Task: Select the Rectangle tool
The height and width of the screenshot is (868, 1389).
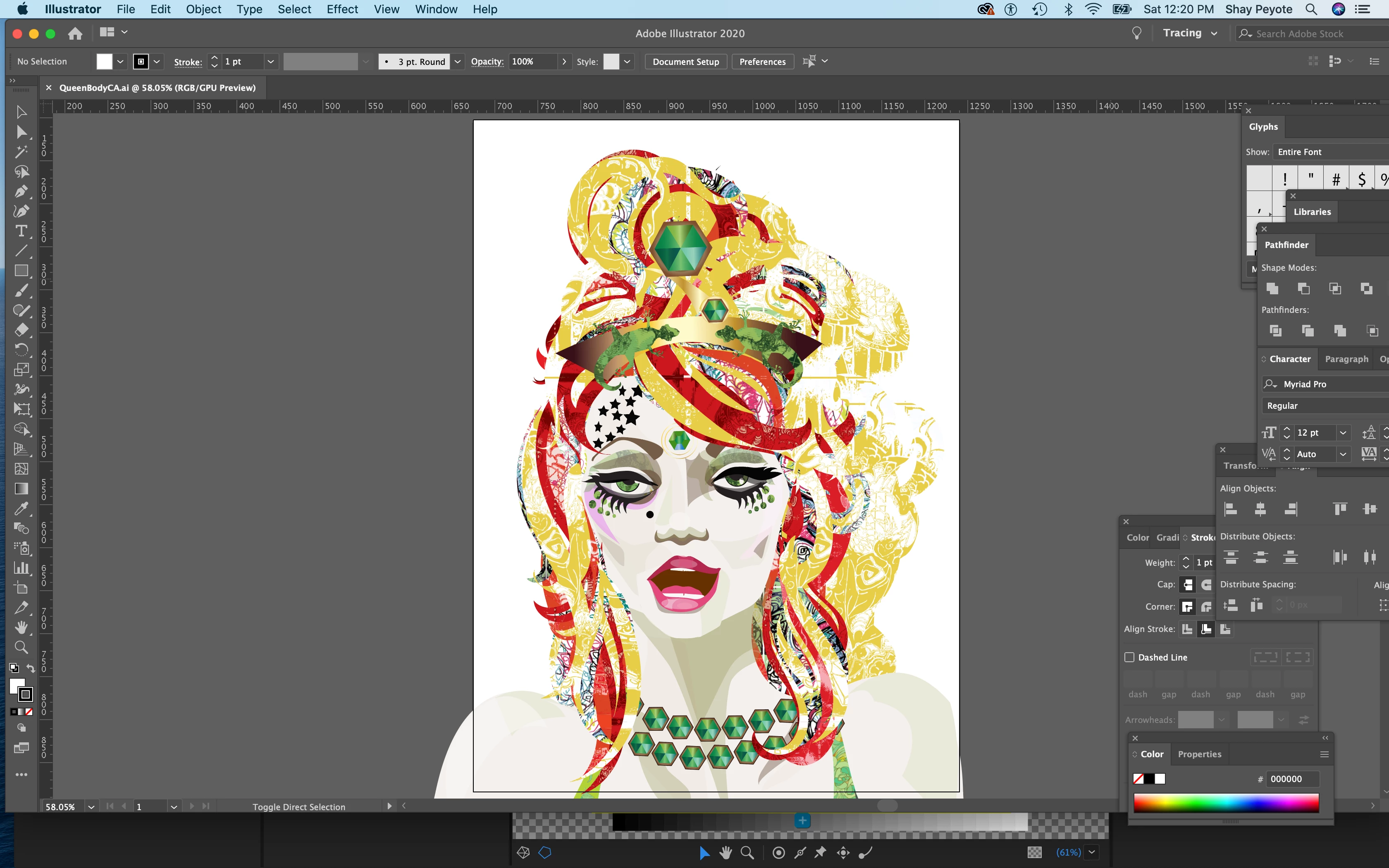Action: click(21, 270)
